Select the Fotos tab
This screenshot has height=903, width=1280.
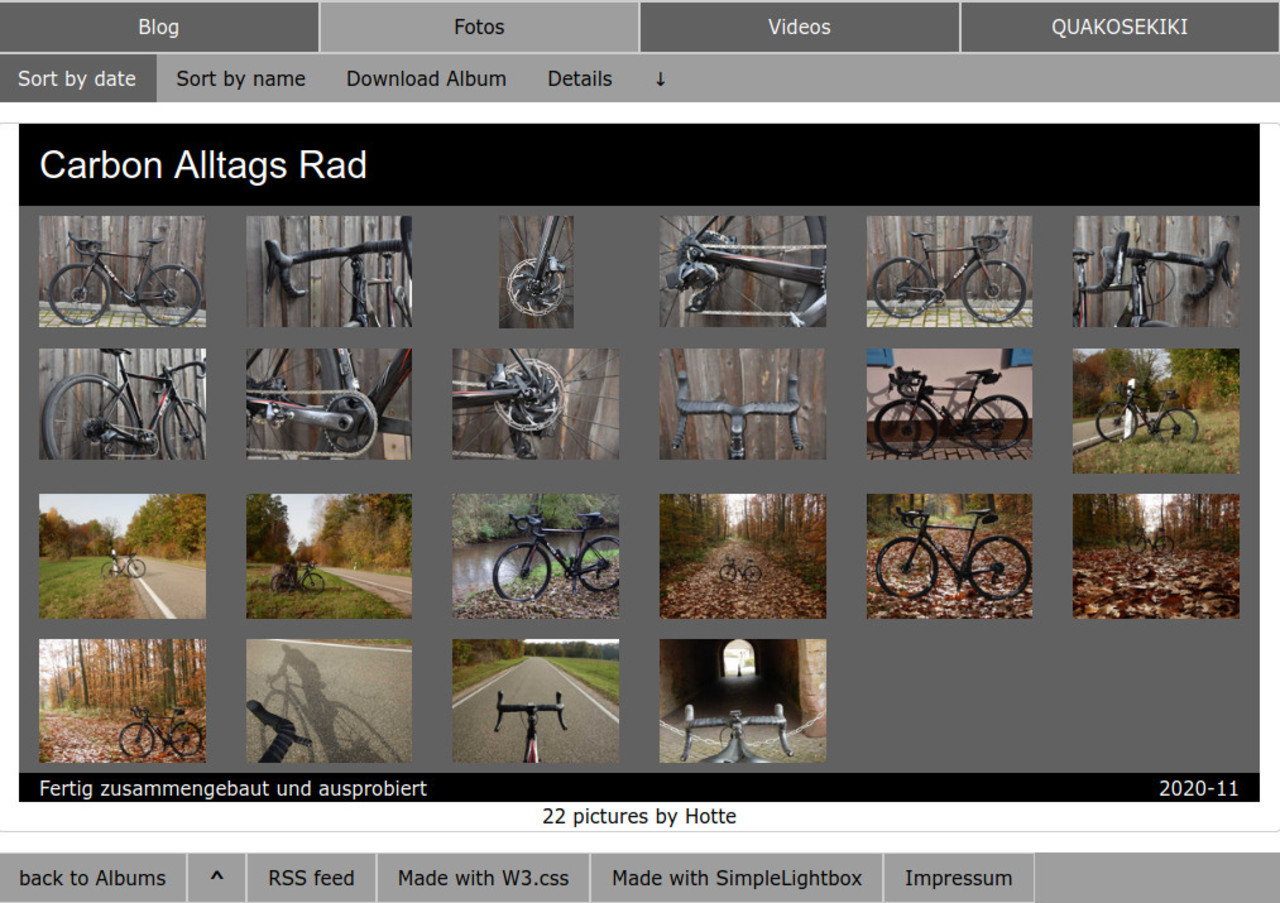[479, 27]
